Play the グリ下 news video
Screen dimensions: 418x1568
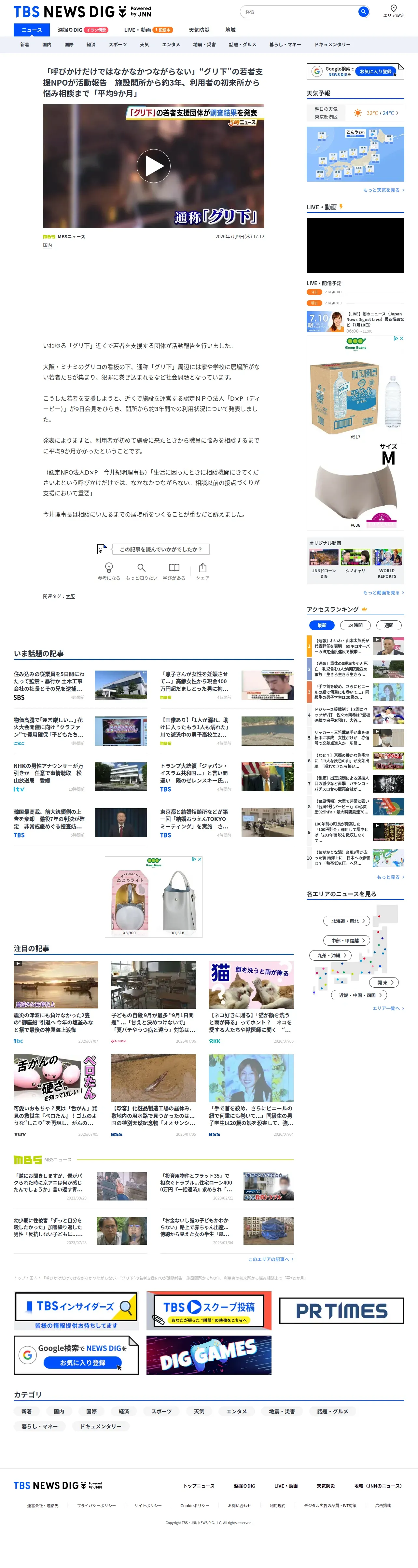click(153, 166)
